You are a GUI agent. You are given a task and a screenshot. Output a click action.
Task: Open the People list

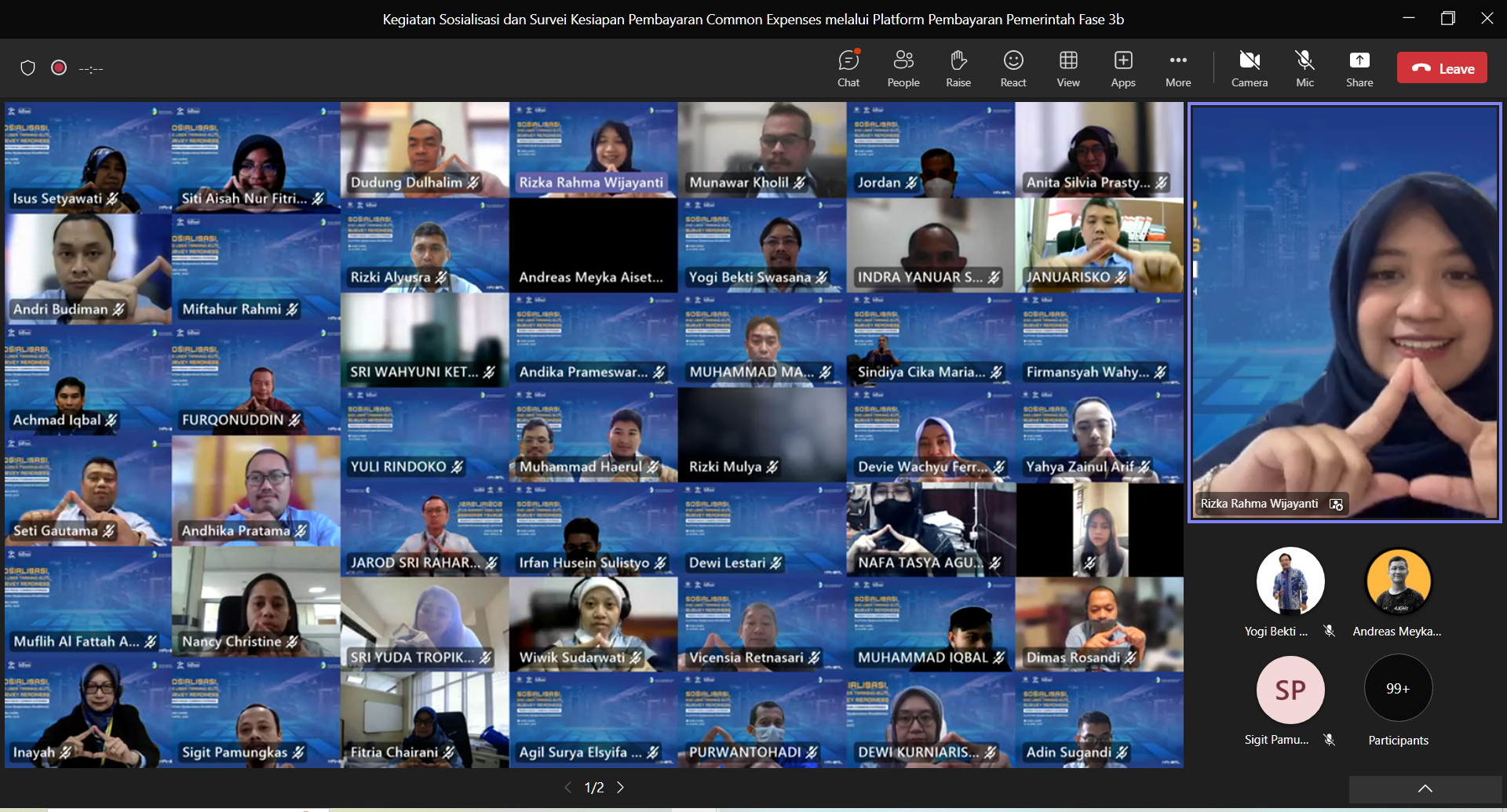903,68
